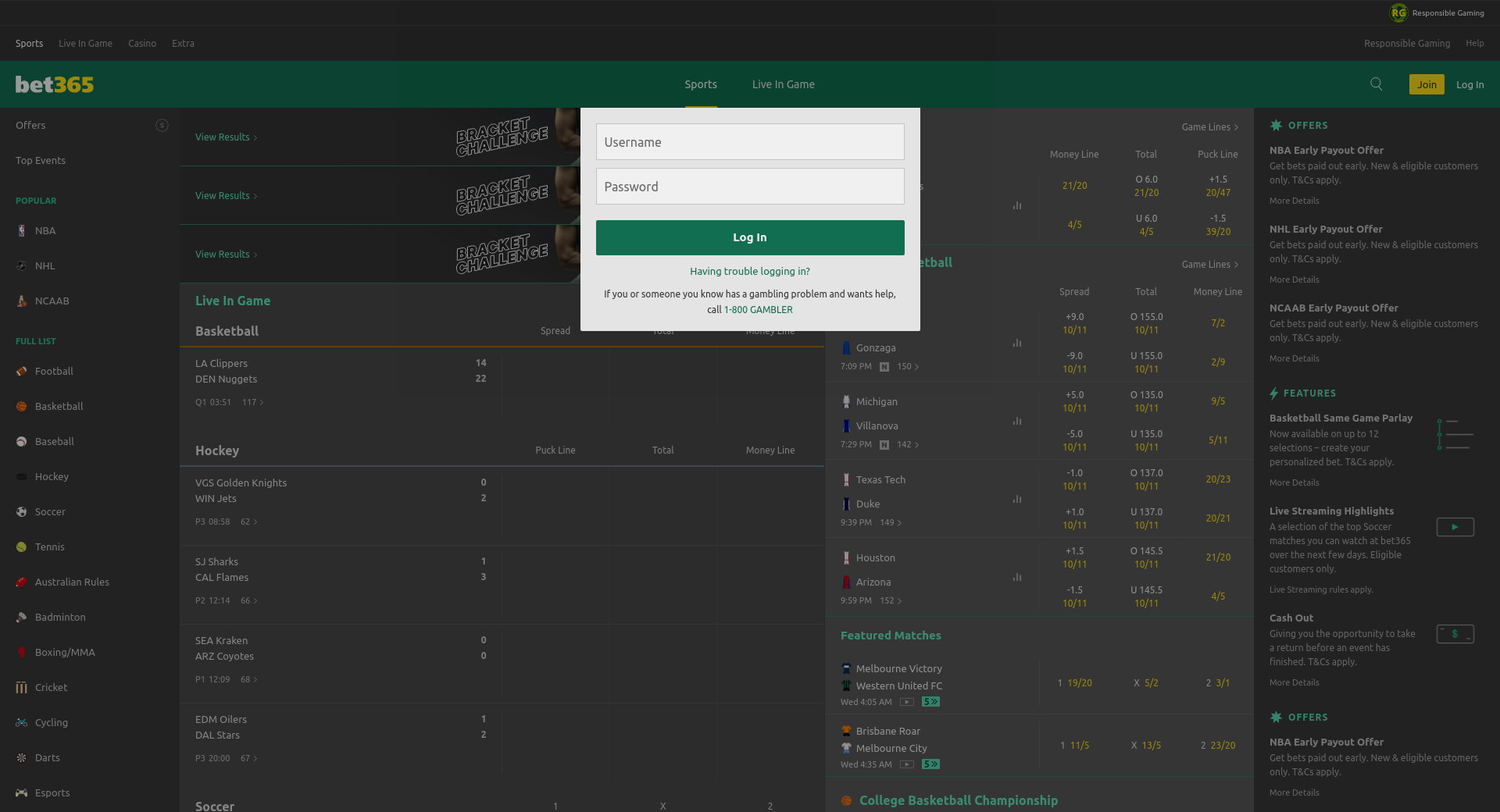Click the Cash Out dollar icon
The height and width of the screenshot is (812, 1500).
(1455, 634)
